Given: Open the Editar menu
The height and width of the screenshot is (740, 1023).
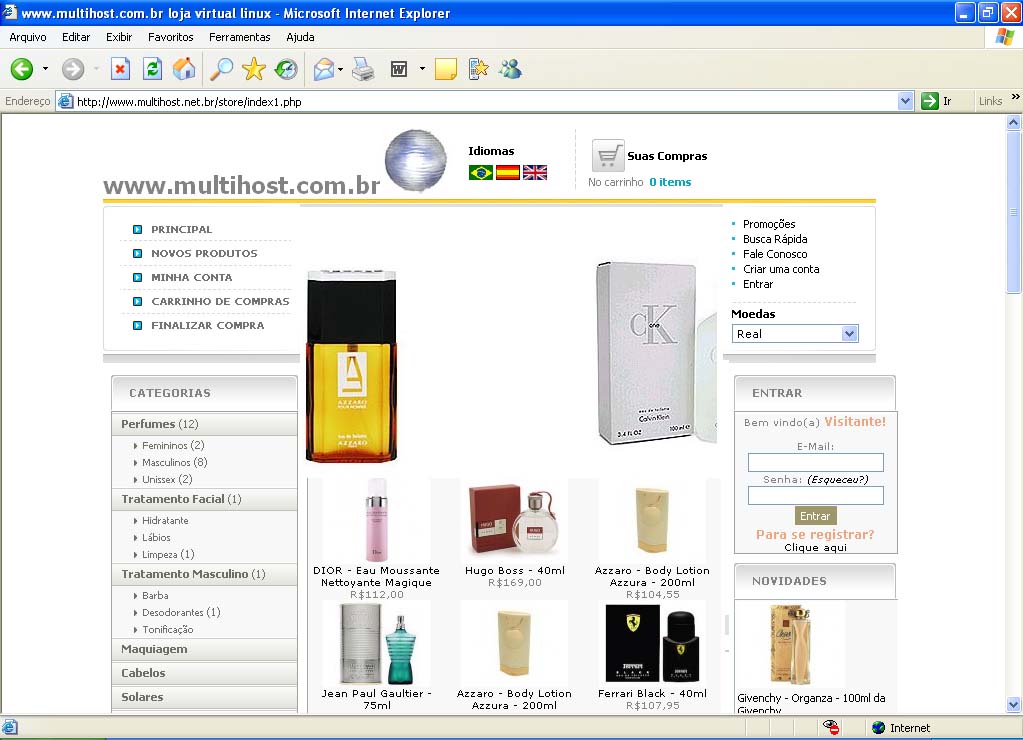Looking at the screenshot, I should coord(76,37).
